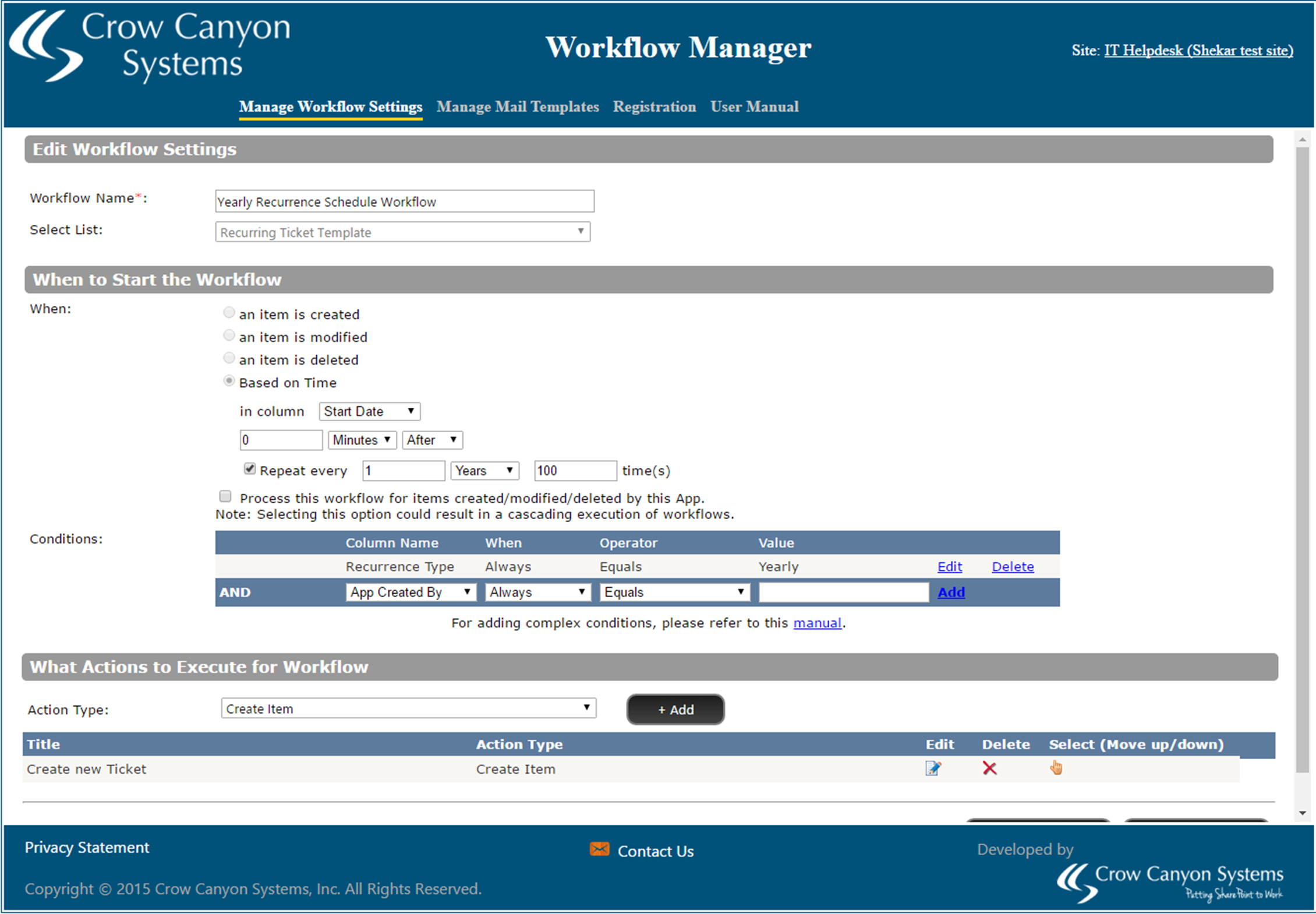Expand the Years repeat interval dropdown
This screenshot has width=1316, height=914.
(484, 471)
